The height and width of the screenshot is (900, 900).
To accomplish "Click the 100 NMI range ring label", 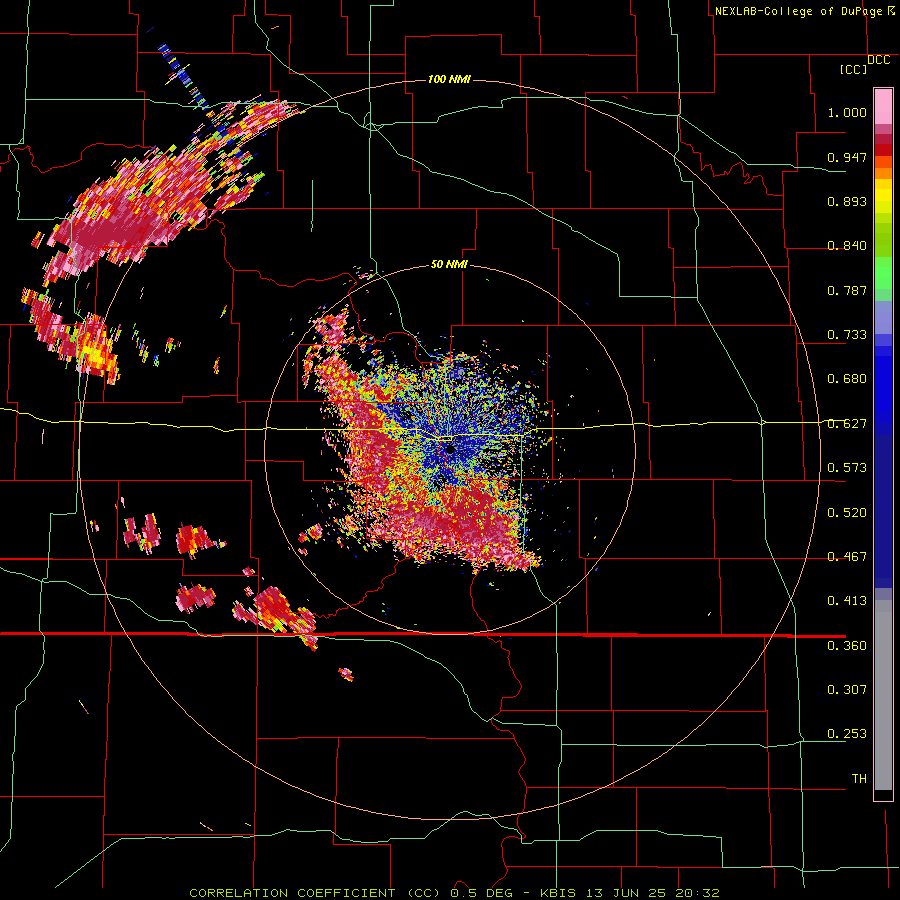I will [449, 79].
